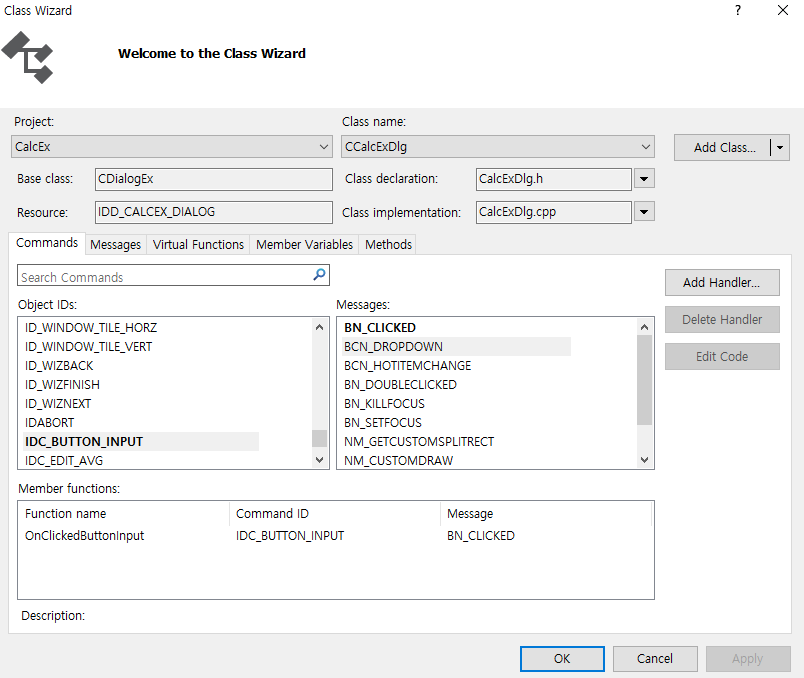
Task: Open the Add Class split-button arrow
Action: (780, 148)
